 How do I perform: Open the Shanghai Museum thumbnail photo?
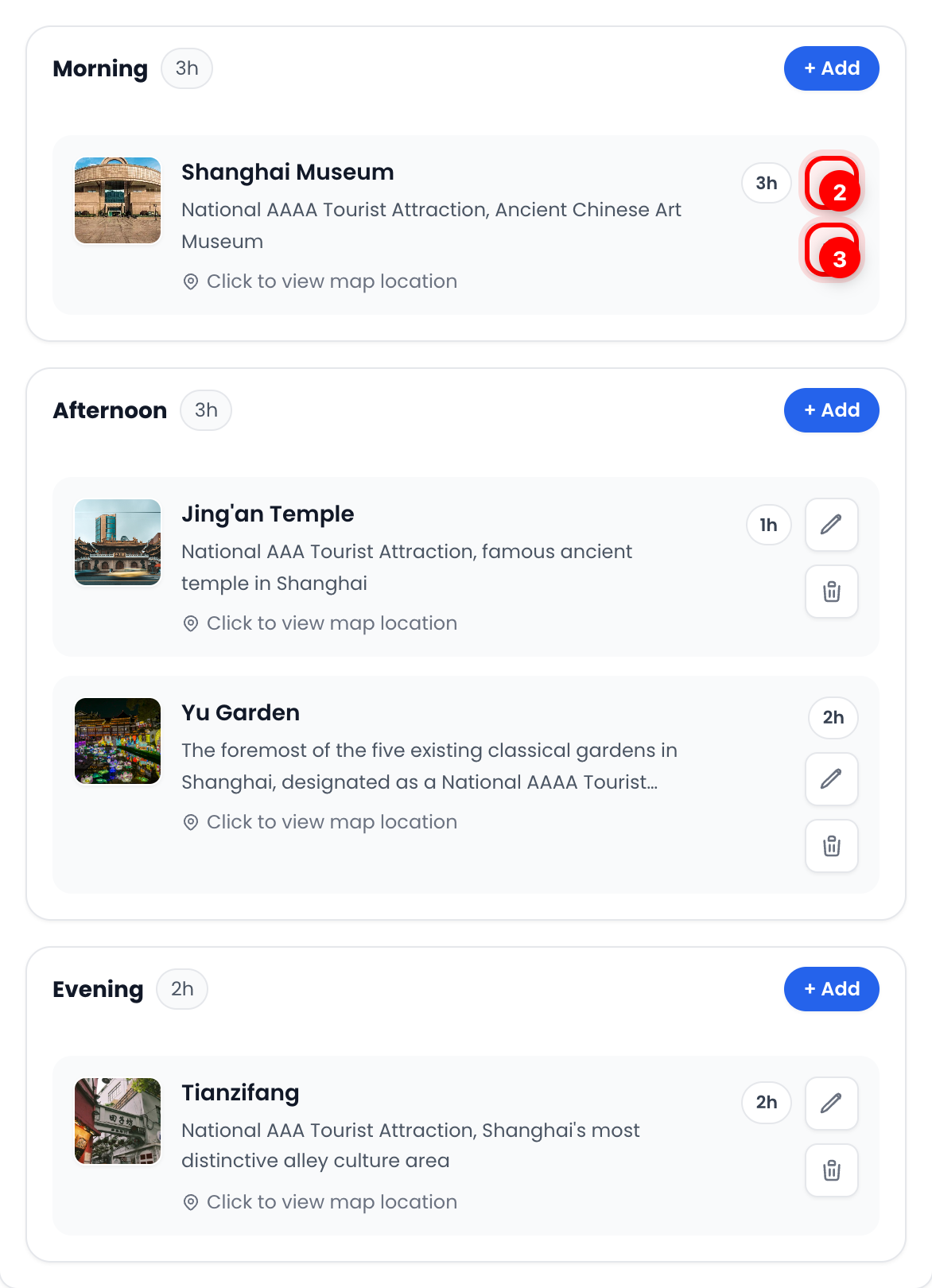(x=118, y=200)
